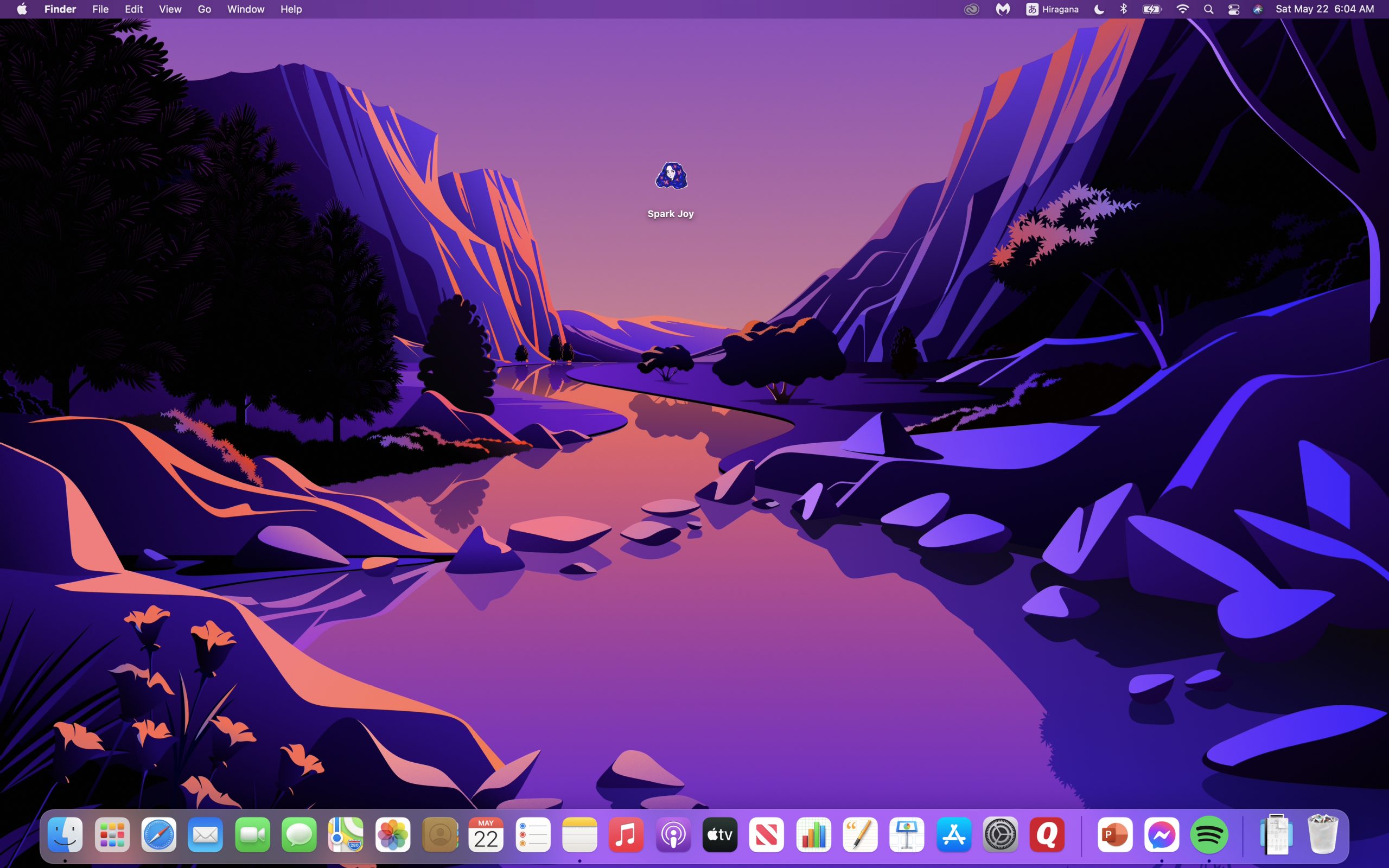Image resolution: width=1389 pixels, height=868 pixels.
Task: Open Spotify from the Dock
Action: 1209,835
